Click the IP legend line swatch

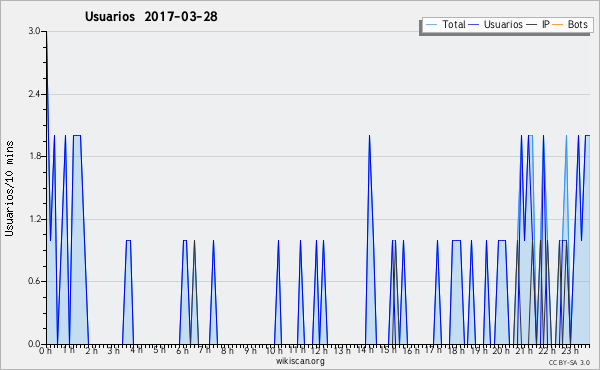click(532, 25)
